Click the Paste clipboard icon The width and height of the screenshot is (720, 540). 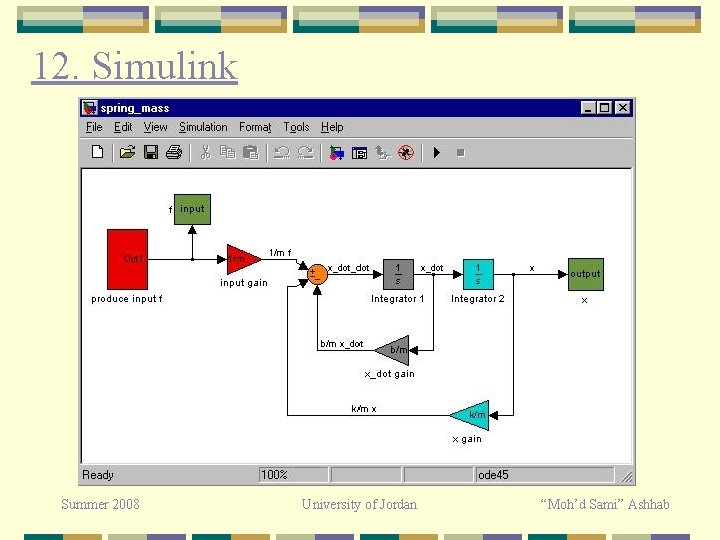tap(251, 152)
